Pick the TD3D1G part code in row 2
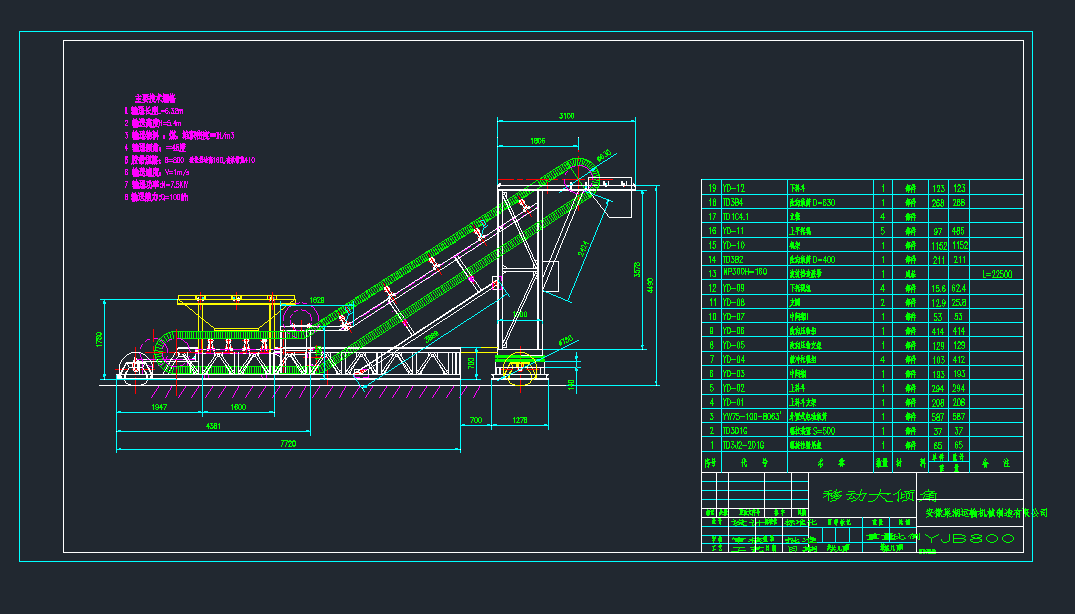Image resolution: width=1075 pixels, height=614 pixels. coord(737,431)
